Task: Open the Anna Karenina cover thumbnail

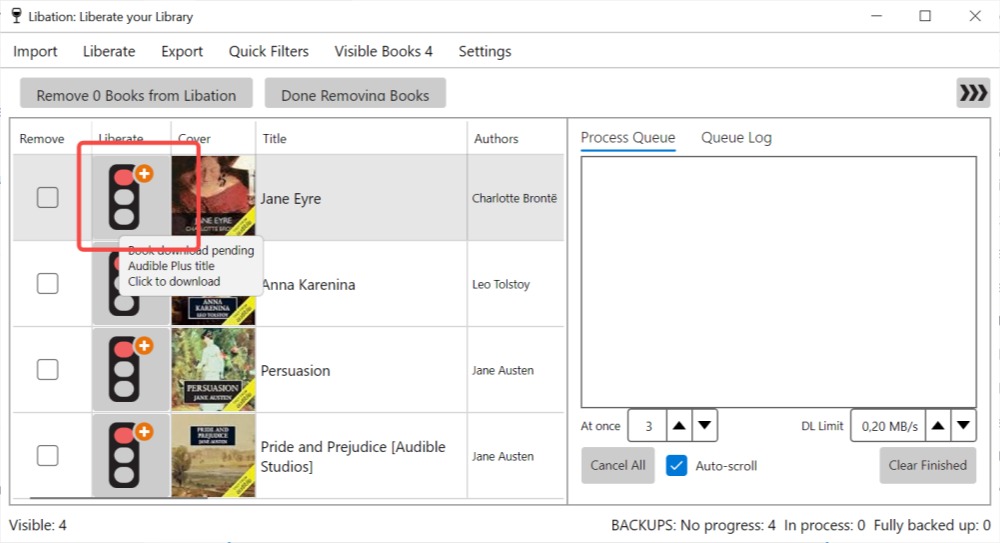Action: point(213,311)
